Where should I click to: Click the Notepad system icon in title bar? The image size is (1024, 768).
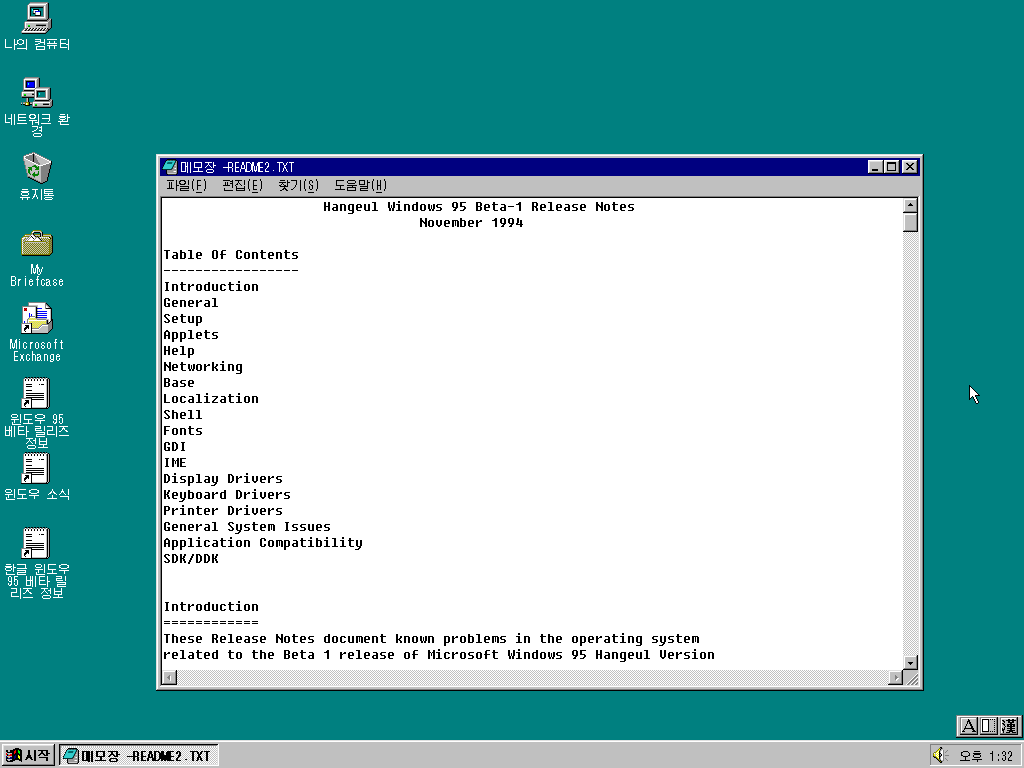pyautogui.click(x=170, y=167)
